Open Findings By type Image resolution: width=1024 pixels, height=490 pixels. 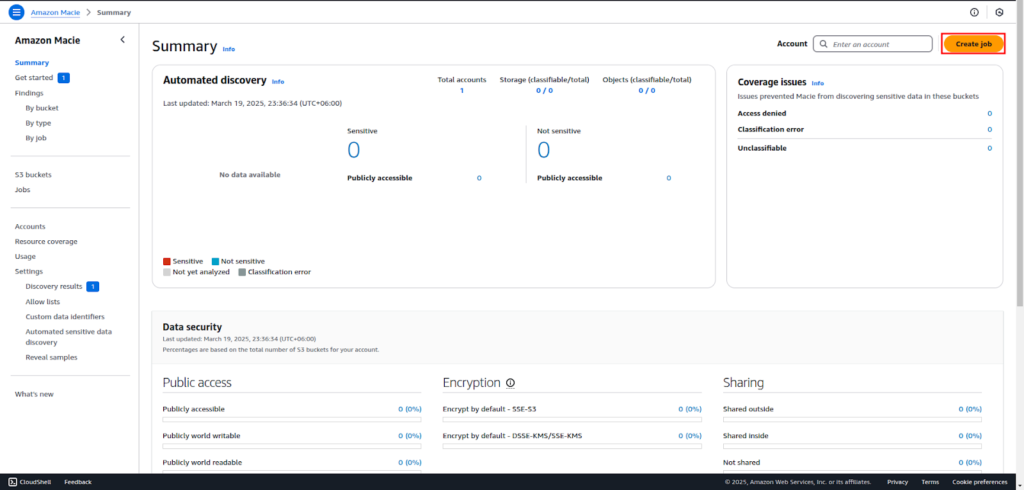coord(38,123)
